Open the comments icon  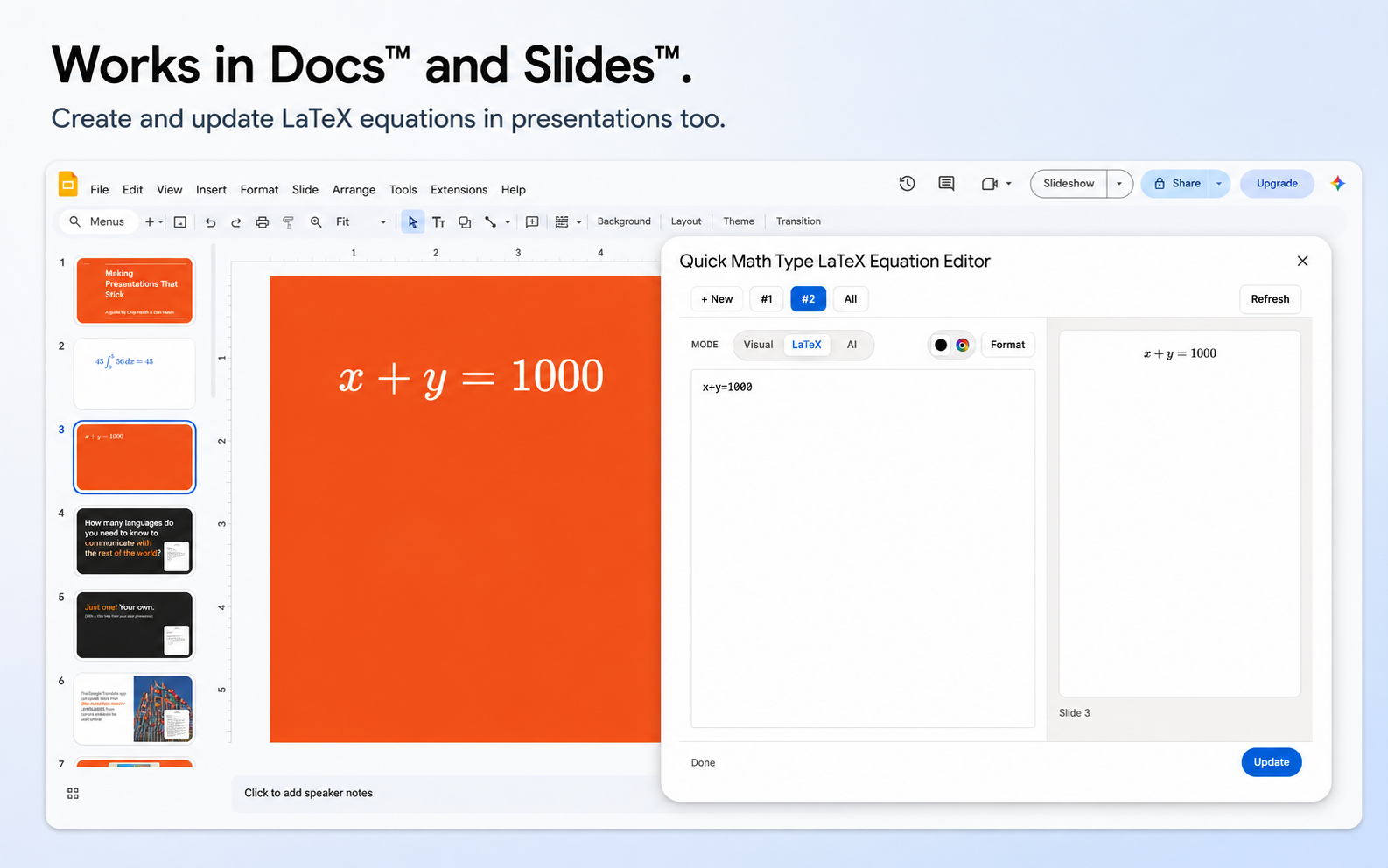[946, 183]
